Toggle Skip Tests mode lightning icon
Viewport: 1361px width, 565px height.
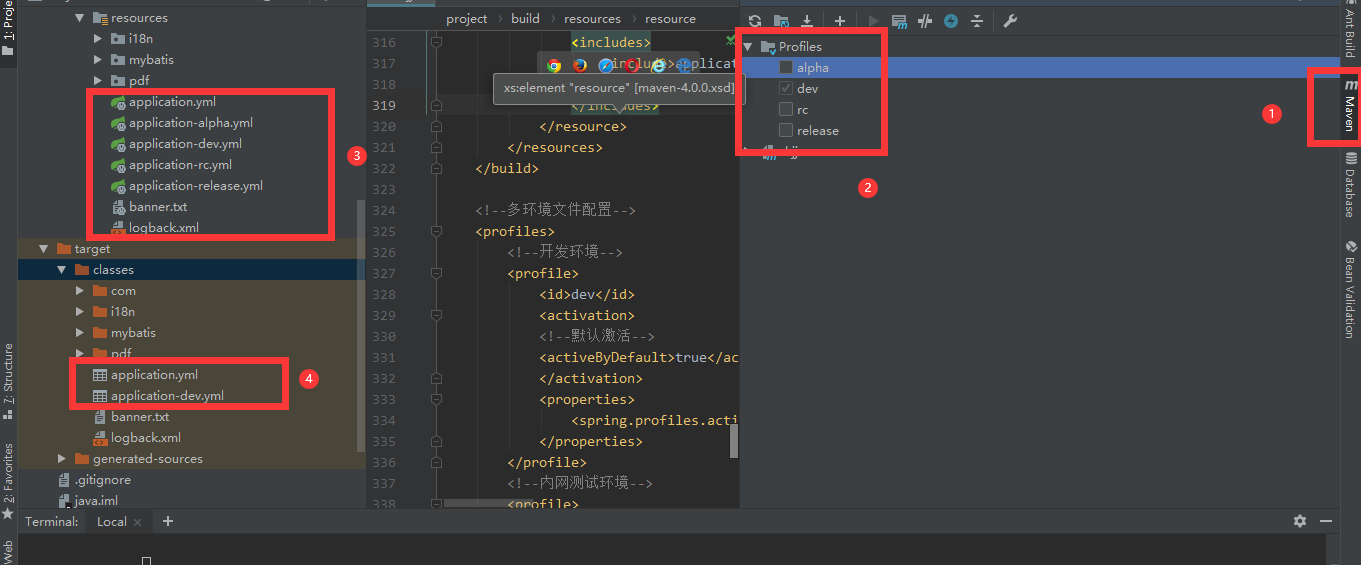coord(951,21)
